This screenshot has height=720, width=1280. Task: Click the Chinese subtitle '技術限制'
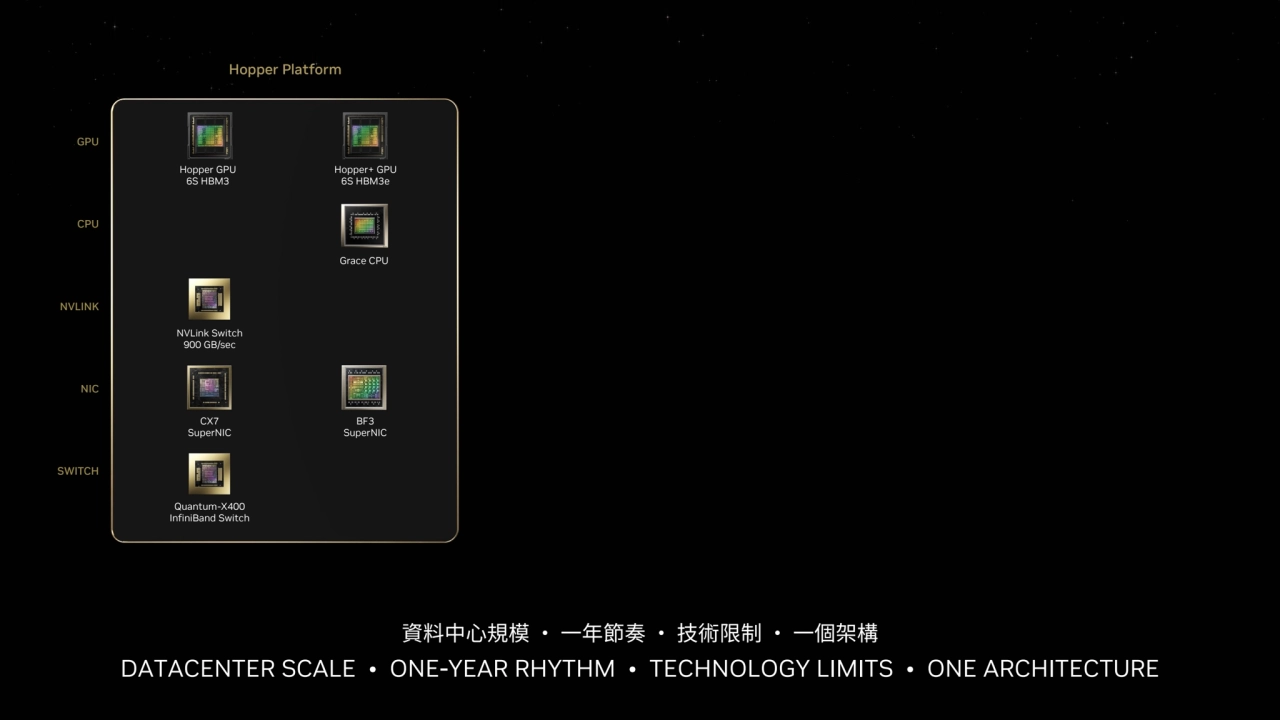point(719,633)
